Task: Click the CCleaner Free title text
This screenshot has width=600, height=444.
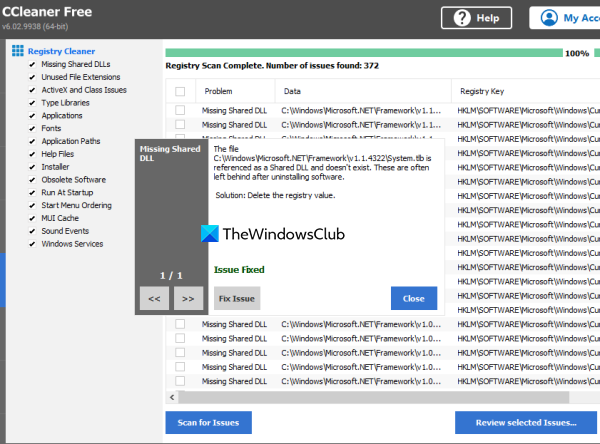Action: (47, 12)
